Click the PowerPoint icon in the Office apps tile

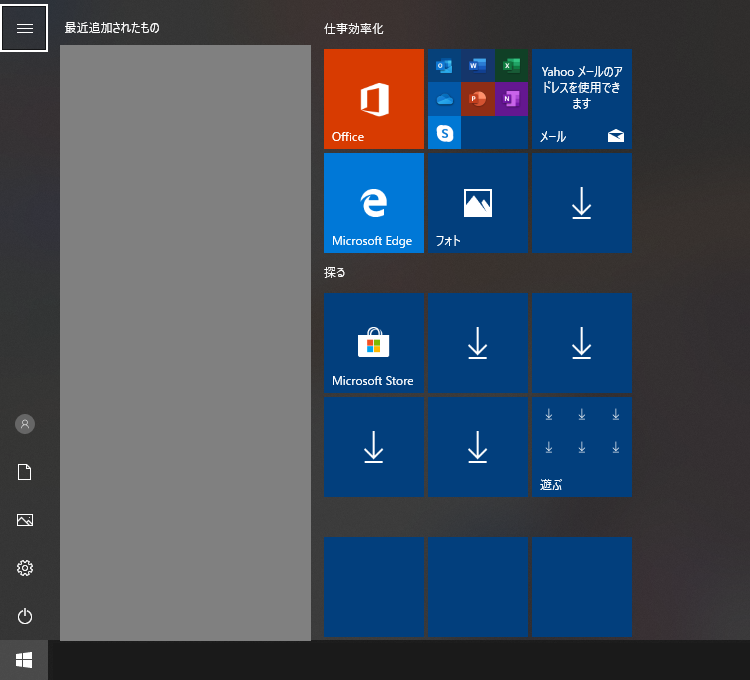(x=477, y=99)
